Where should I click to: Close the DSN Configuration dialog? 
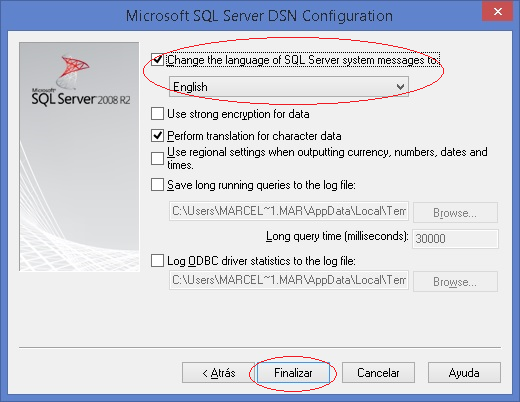(497, 11)
